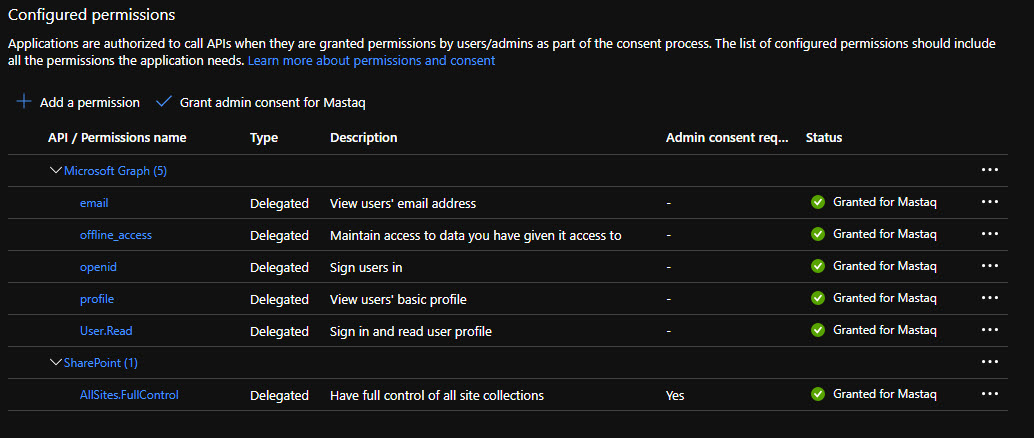
Task: Collapse the SharePoint (1) group
Action: [x=56, y=363]
